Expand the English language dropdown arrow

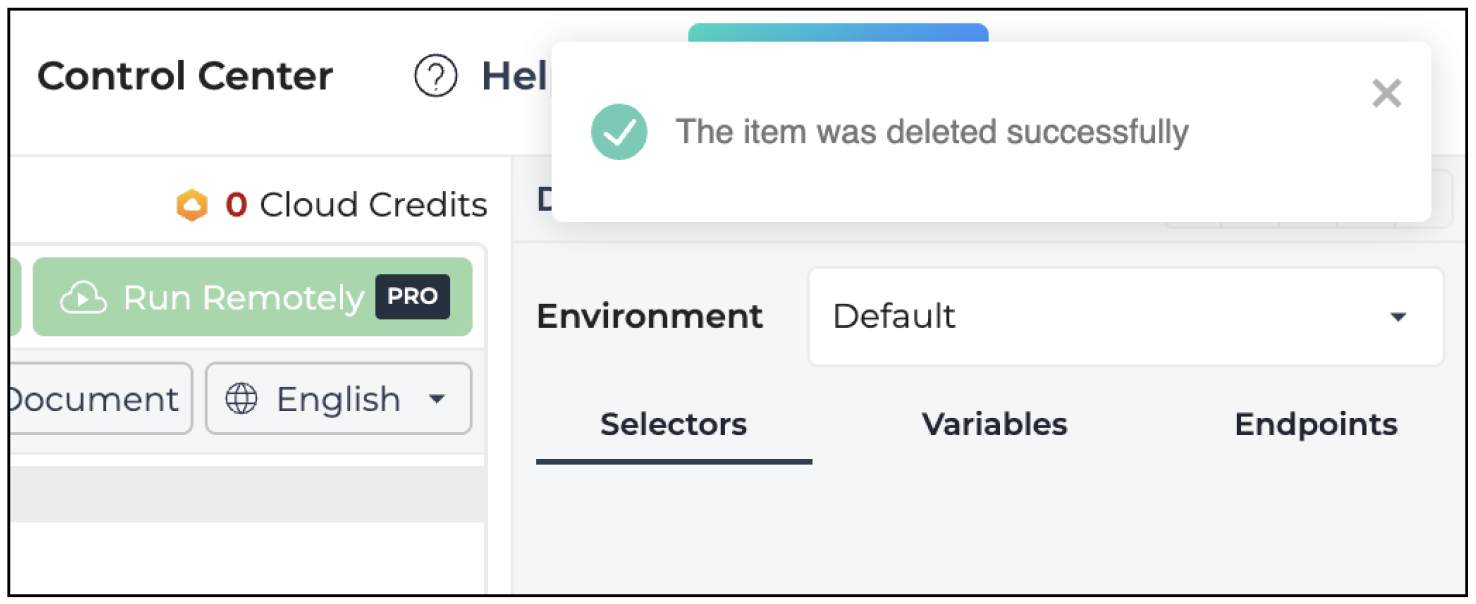[436, 399]
